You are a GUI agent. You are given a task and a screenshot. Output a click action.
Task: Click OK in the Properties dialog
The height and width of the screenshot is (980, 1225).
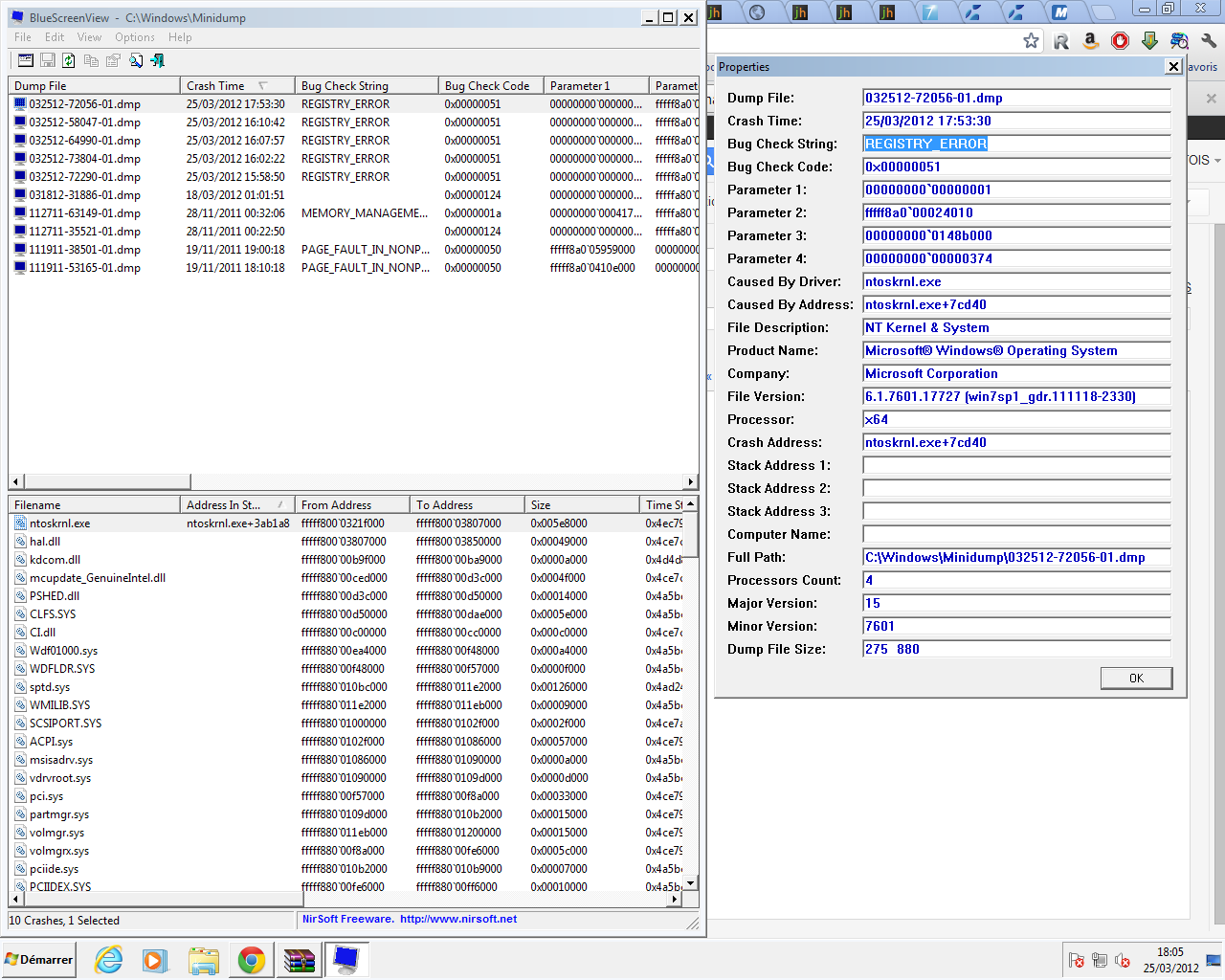tap(1136, 678)
